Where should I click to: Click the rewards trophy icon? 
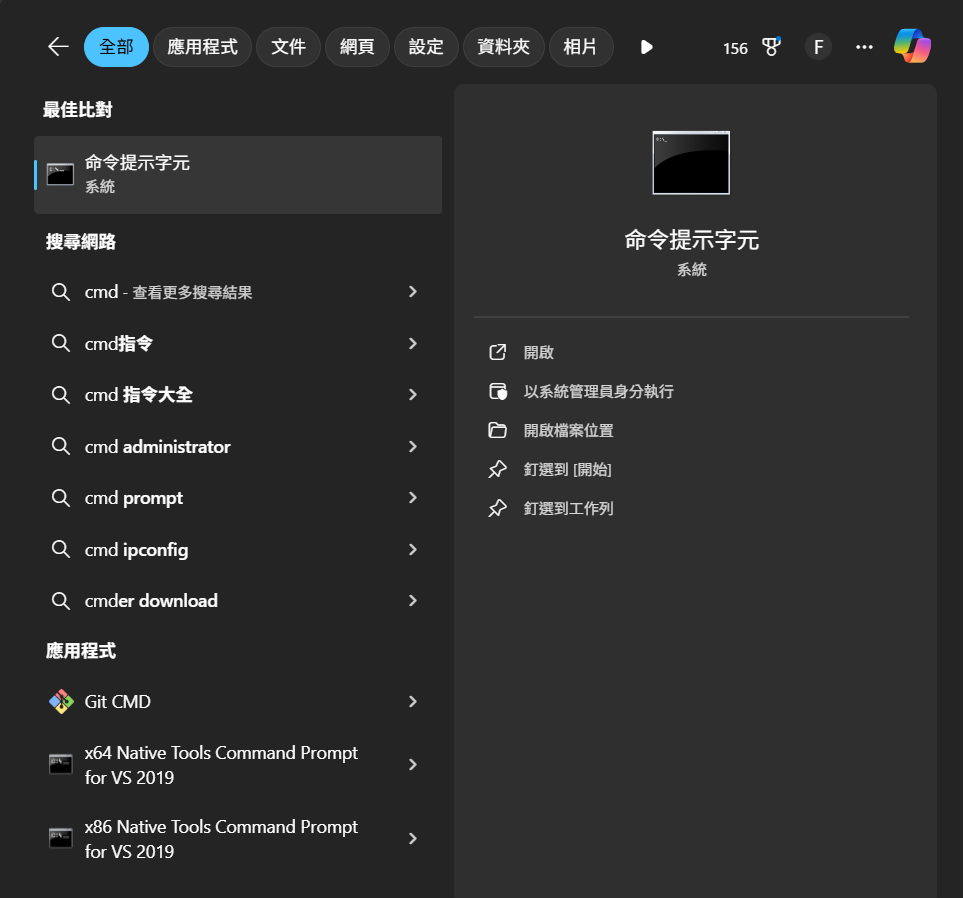pos(771,47)
